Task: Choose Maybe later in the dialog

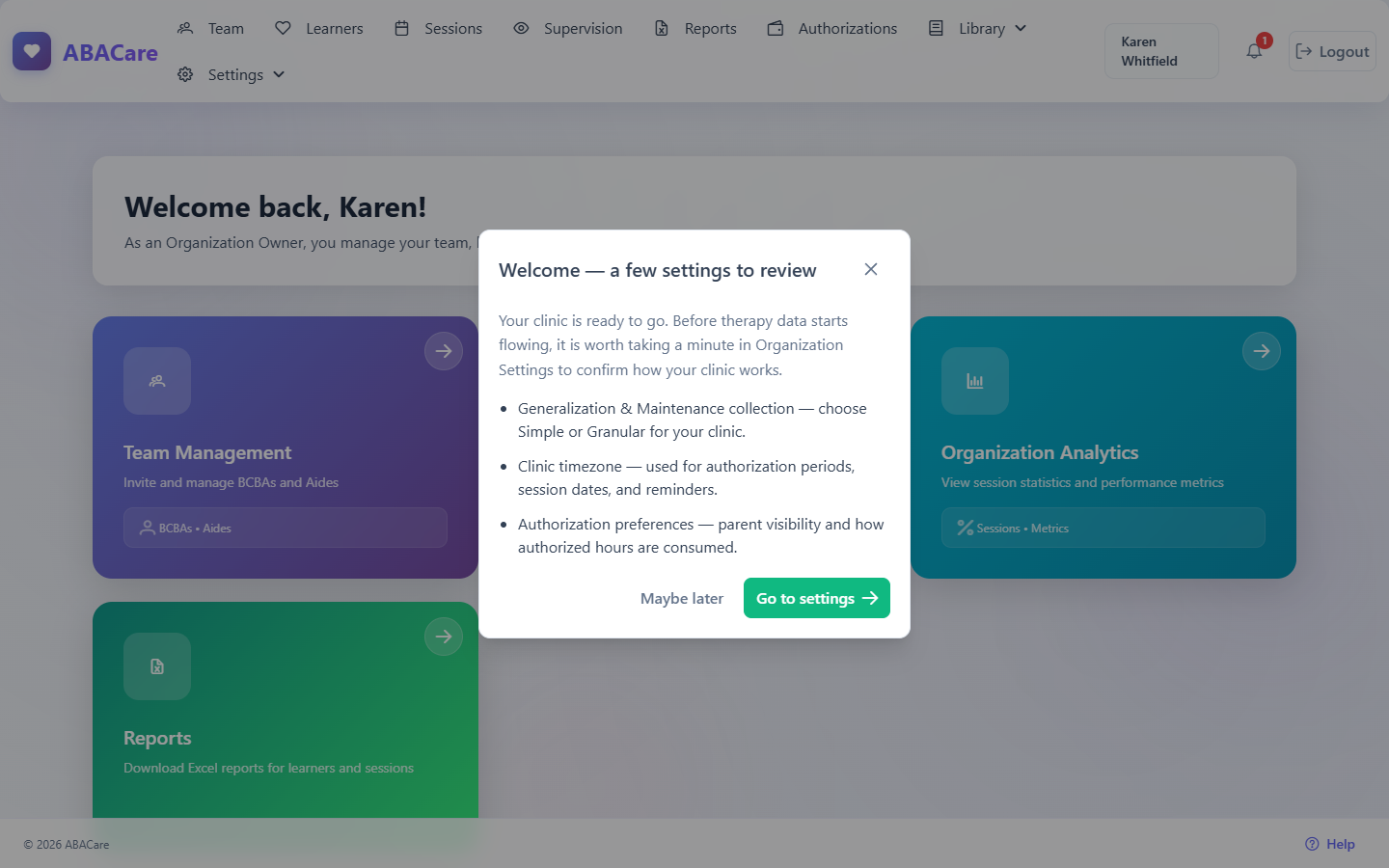Action: [682, 598]
